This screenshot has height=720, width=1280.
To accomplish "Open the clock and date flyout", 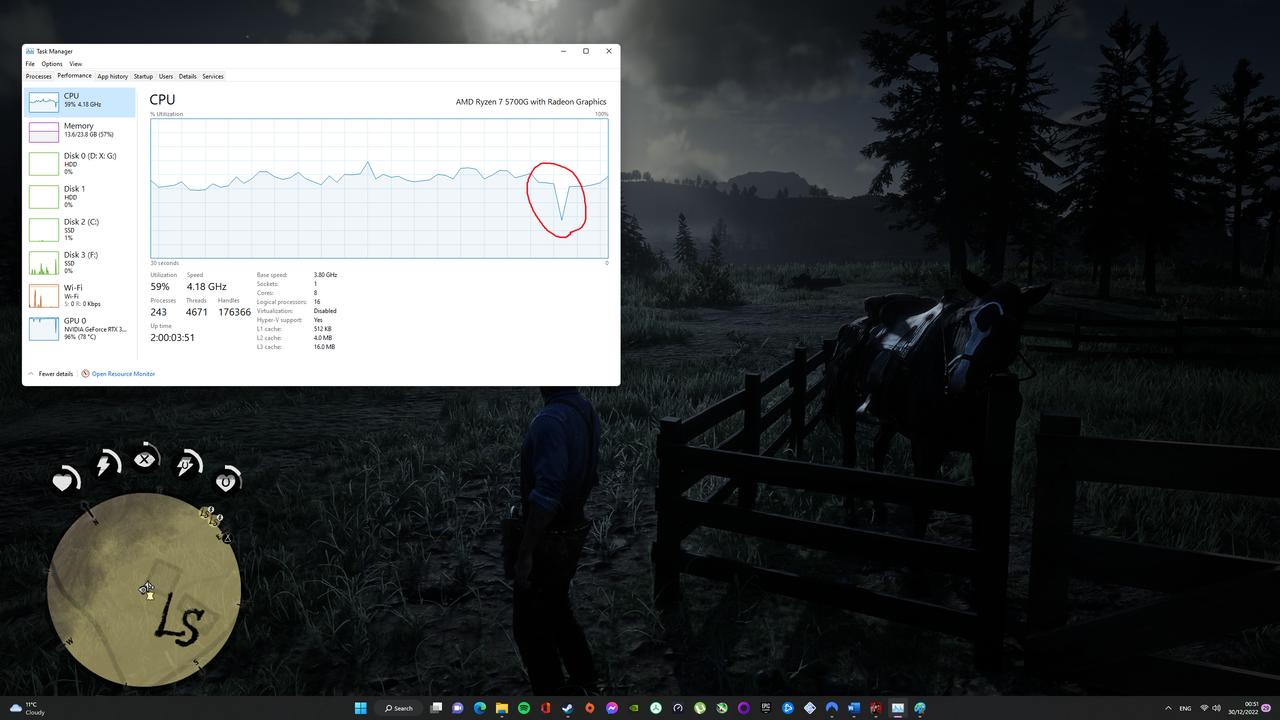I will 1243,708.
